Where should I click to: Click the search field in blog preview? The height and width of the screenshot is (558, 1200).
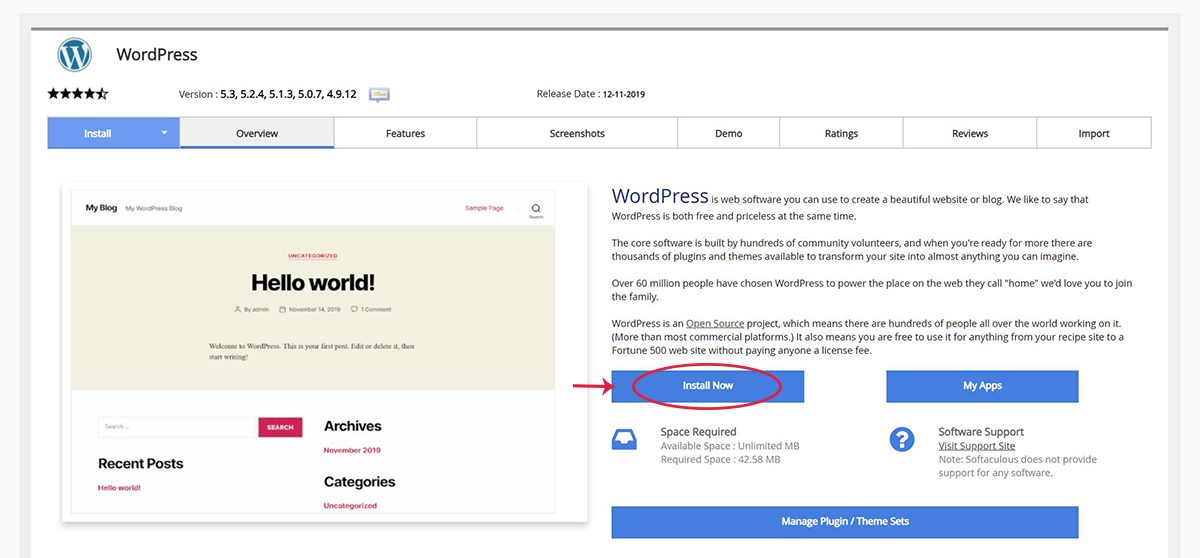(x=178, y=427)
